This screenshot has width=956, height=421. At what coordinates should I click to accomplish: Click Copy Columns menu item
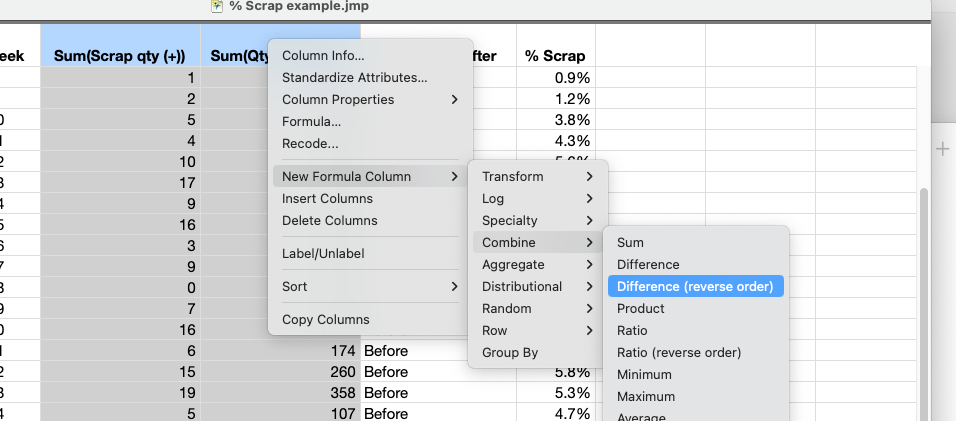pyautogui.click(x=325, y=320)
